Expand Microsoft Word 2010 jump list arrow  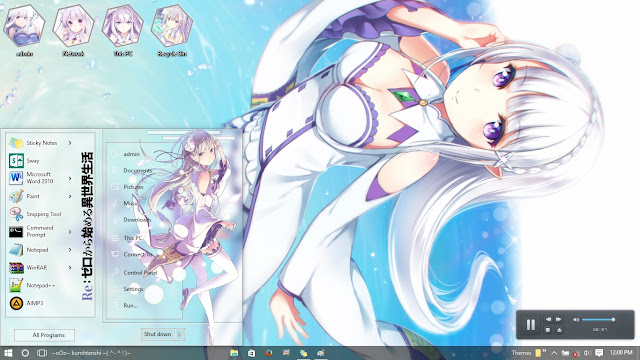coord(70,178)
